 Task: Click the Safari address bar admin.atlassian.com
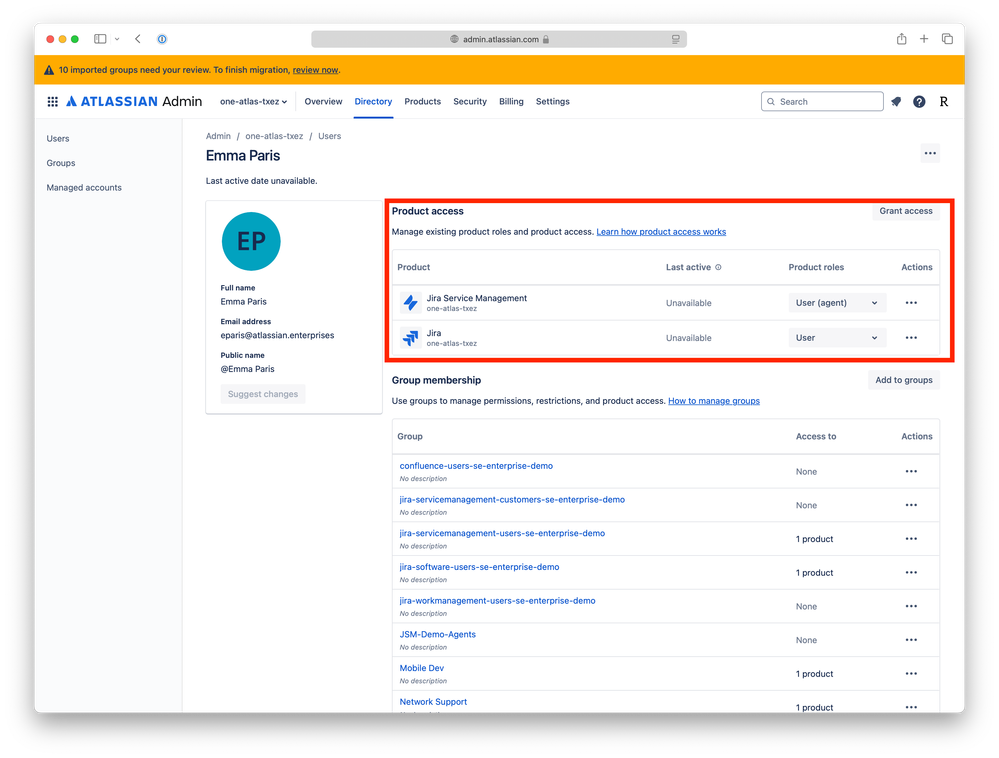tap(499, 39)
